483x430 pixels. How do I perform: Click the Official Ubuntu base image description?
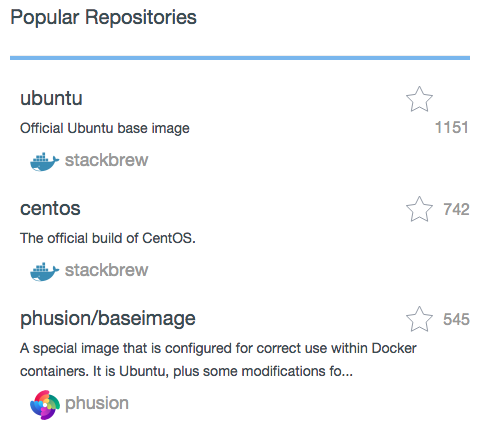tap(105, 128)
